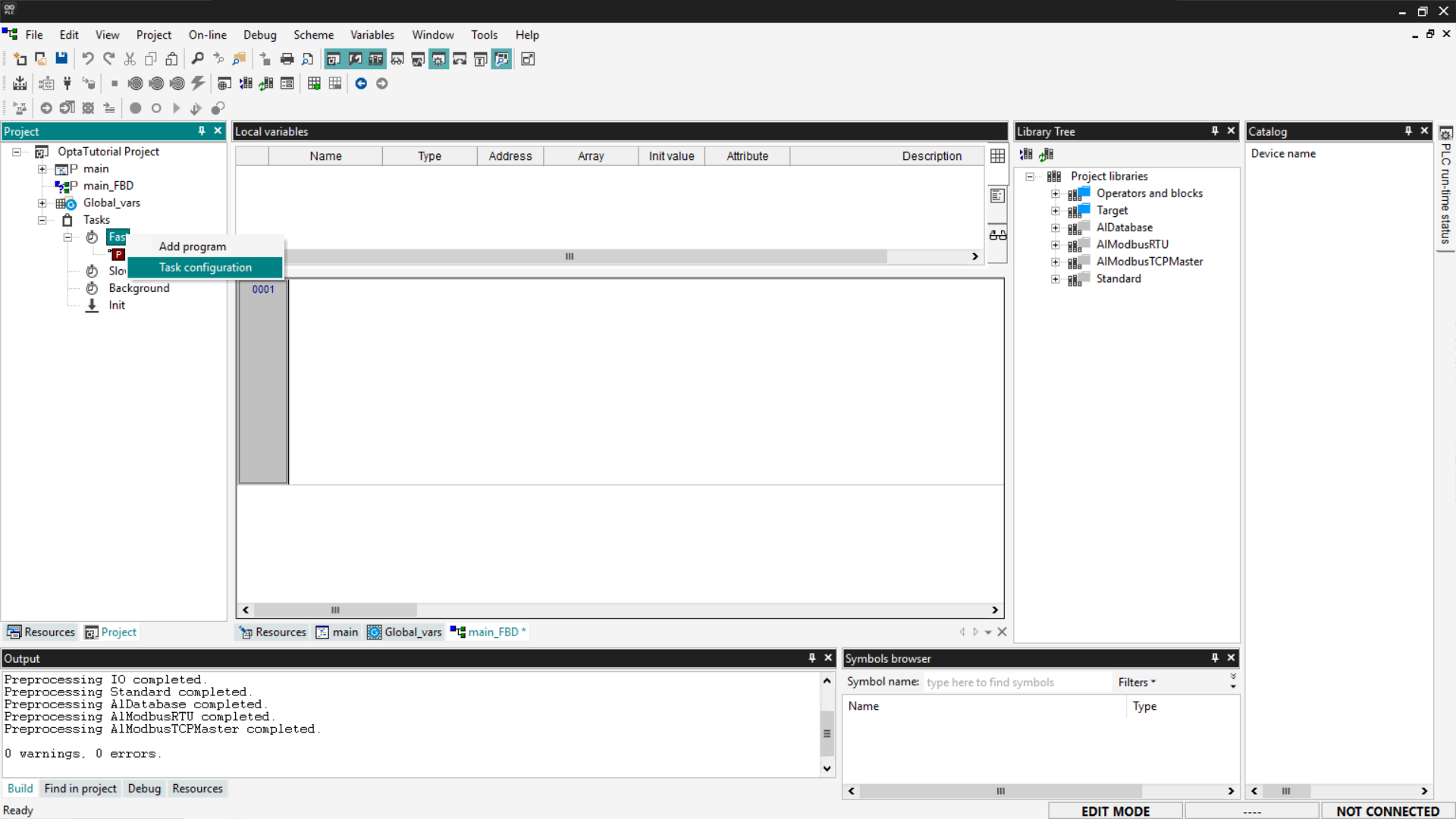Image resolution: width=1456 pixels, height=819 pixels.
Task: Click the Connect to target plug icon
Action: (67, 83)
